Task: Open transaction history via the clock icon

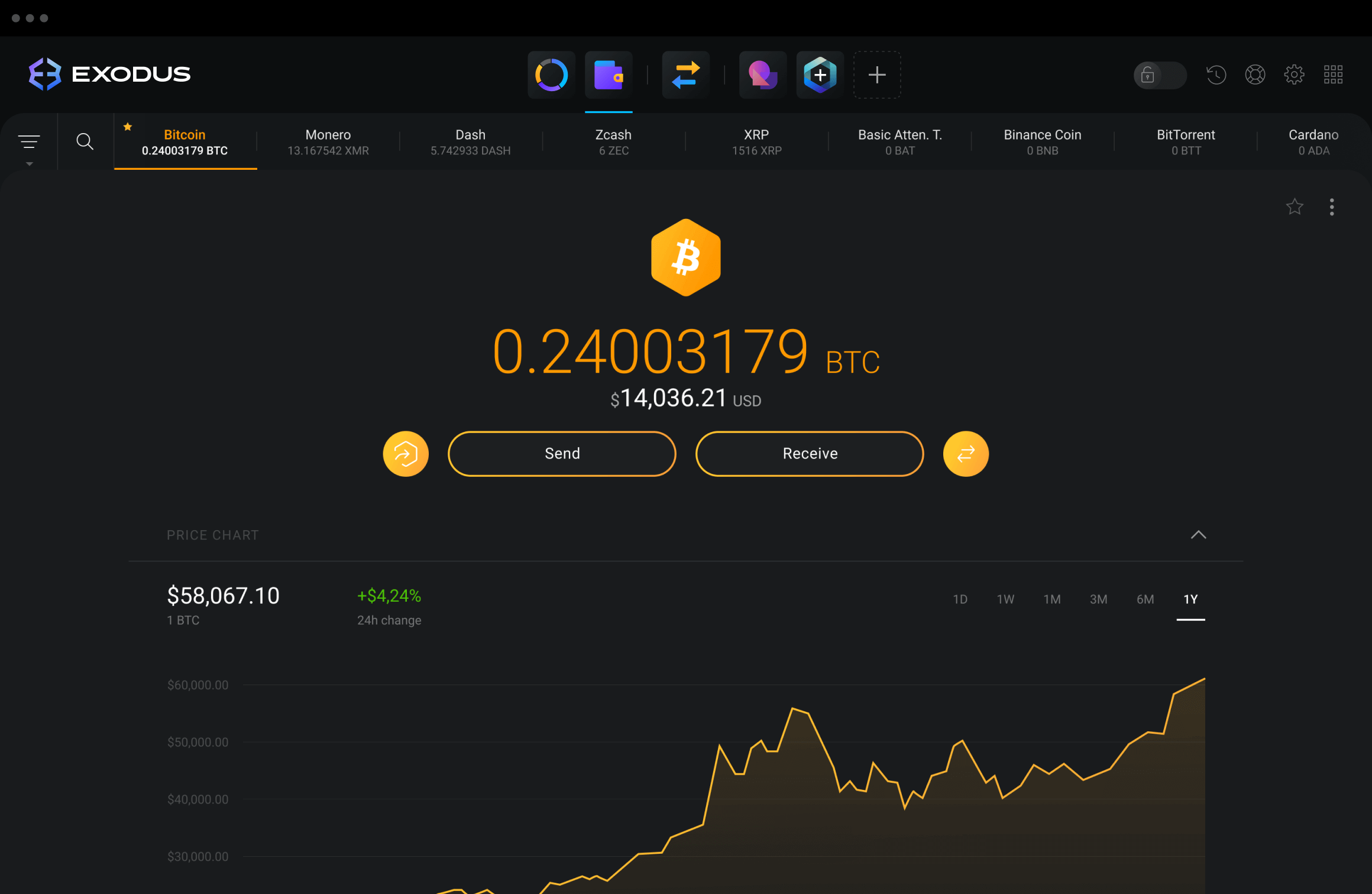Action: coord(1216,75)
